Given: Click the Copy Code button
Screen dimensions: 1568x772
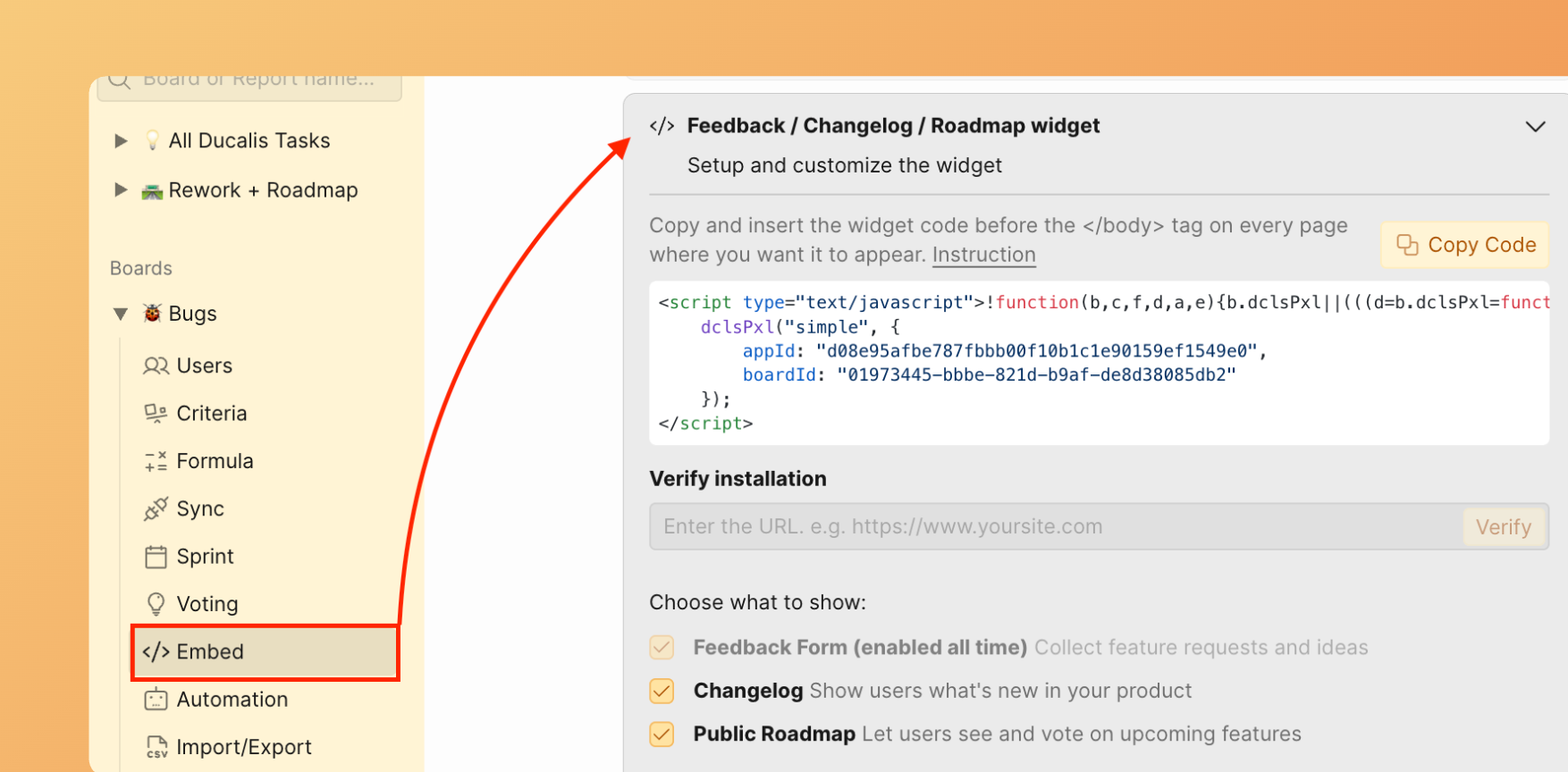Looking at the screenshot, I should (1463, 244).
